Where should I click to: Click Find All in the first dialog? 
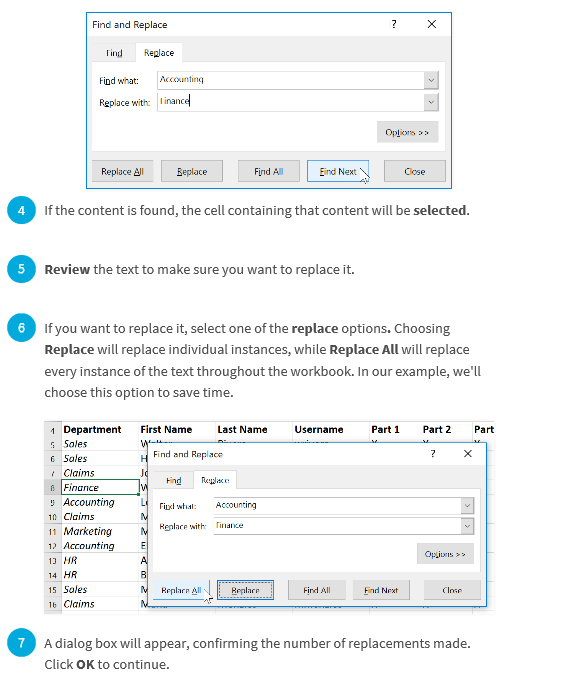[269, 171]
